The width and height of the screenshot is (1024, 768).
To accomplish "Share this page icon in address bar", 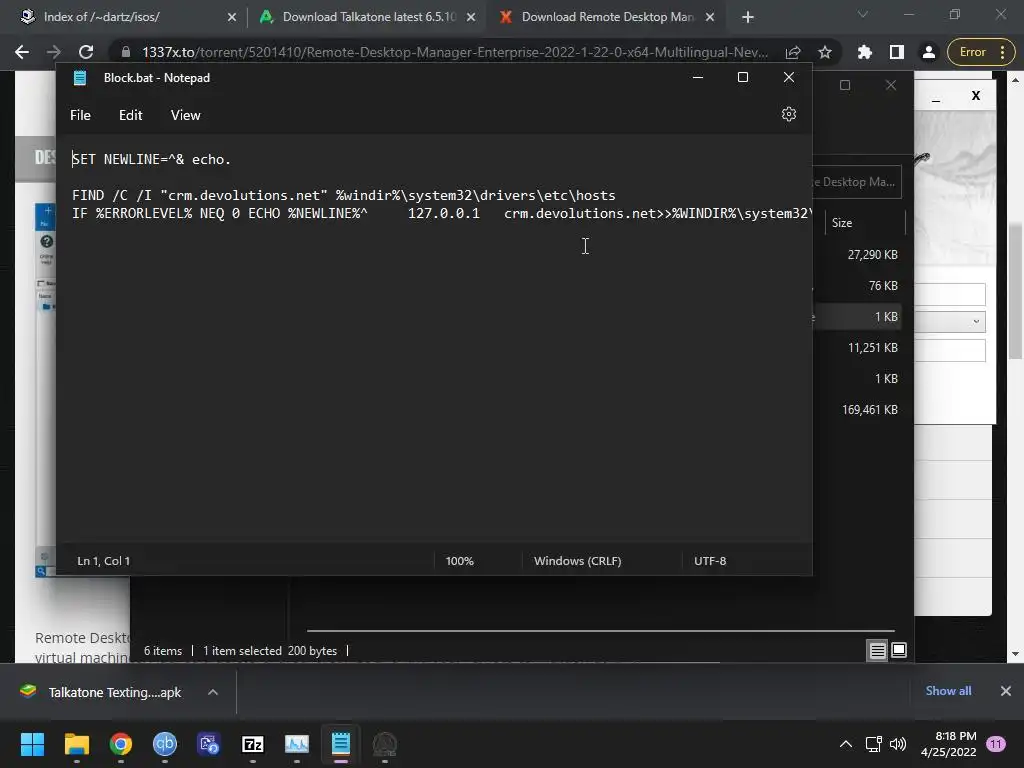I will tap(793, 52).
